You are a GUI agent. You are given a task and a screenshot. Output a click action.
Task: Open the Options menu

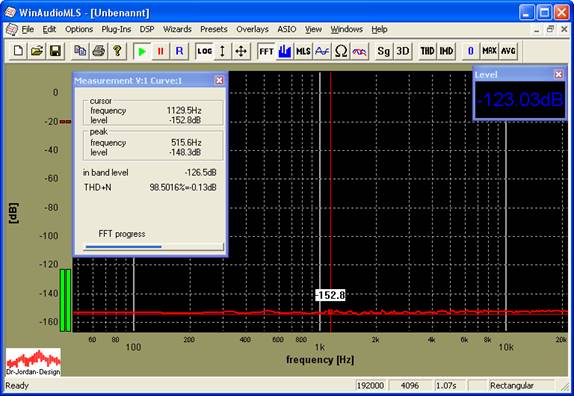(79, 29)
